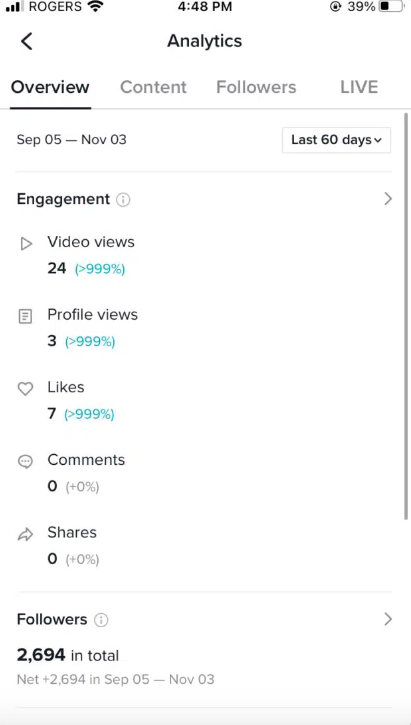411x725 pixels.
Task: Expand the Engagement section chevron
Action: pos(388,199)
